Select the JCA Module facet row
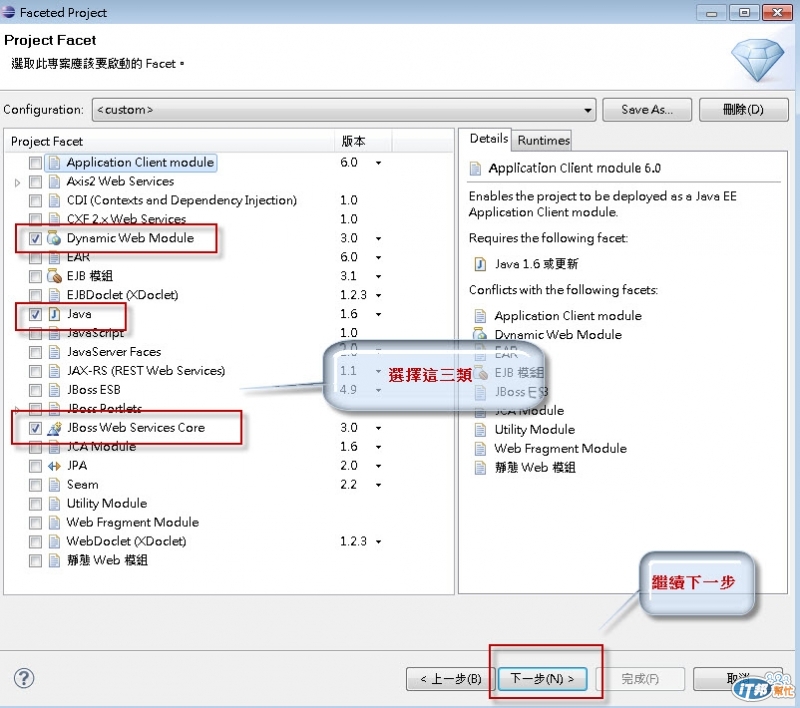800x708 pixels. [x=102, y=447]
